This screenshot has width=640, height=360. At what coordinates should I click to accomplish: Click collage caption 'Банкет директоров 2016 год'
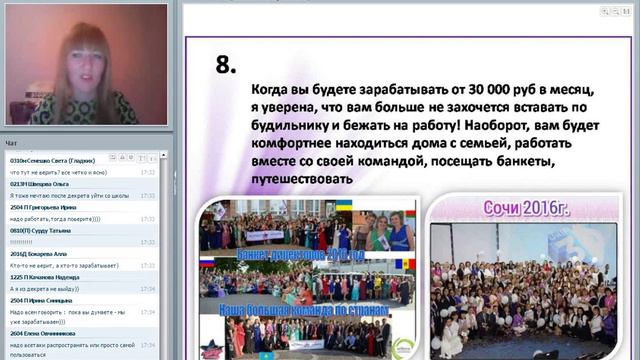point(300,255)
